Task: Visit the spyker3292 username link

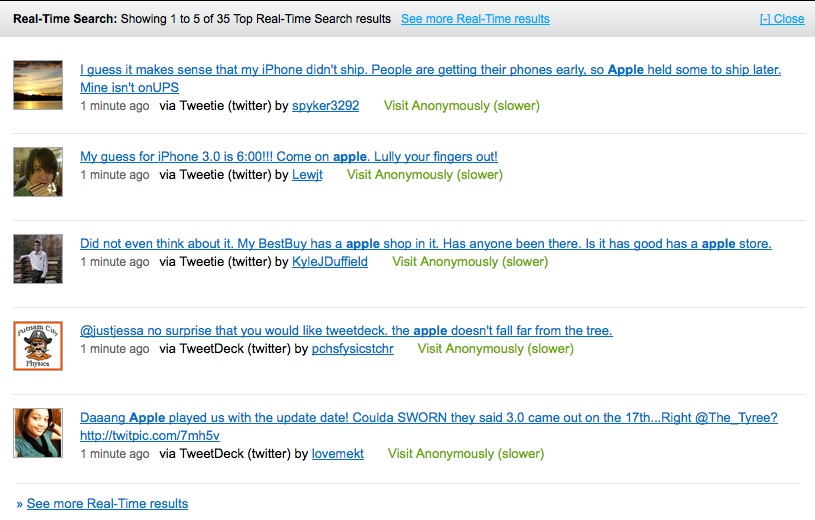Action: pos(325,106)
